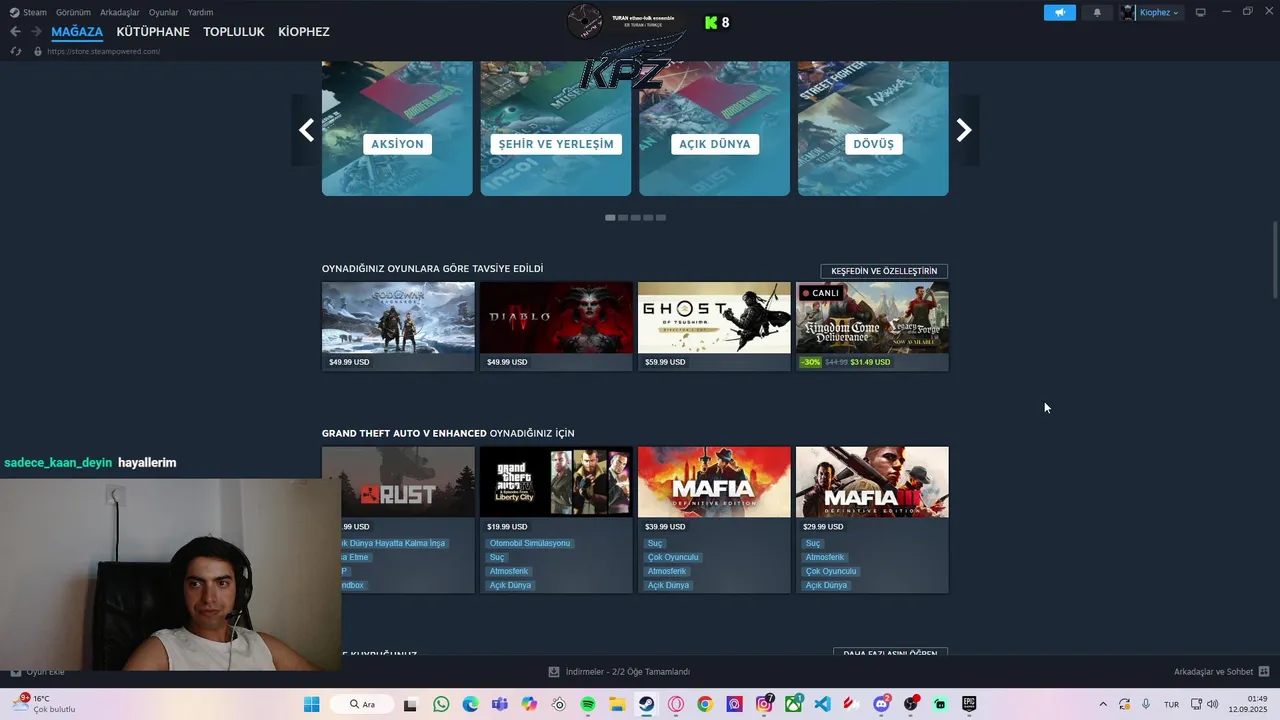Switch to Big Picture mode icon
Screen dimensions: 1280x720
[x=1201, y=12]
